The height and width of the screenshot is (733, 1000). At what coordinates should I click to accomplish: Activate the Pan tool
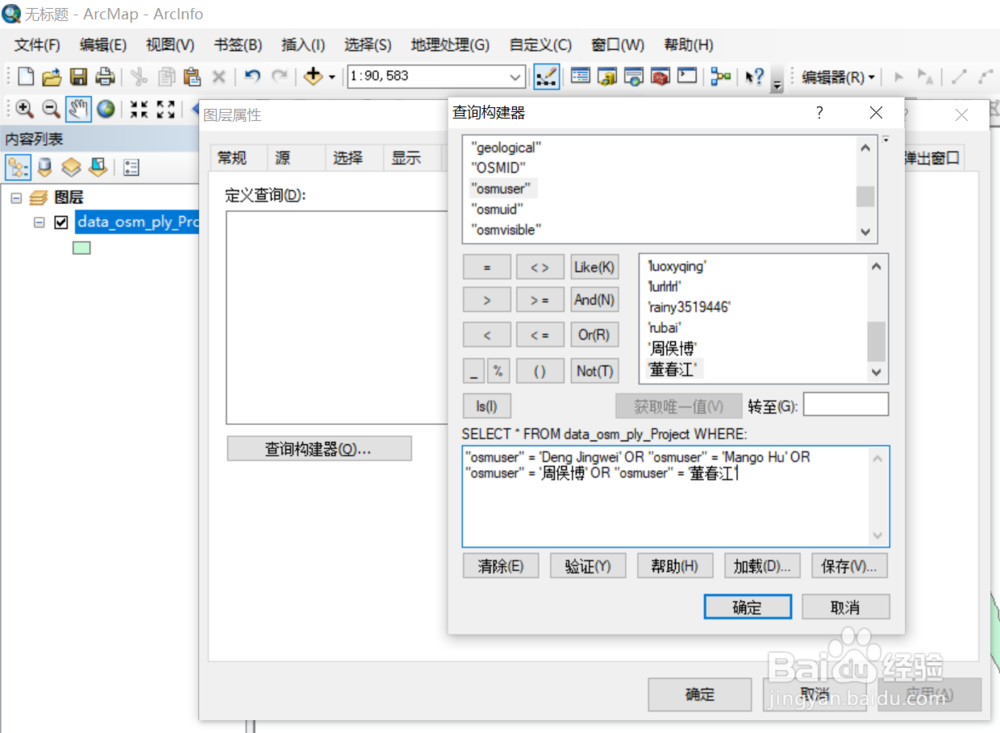point(78,108)
